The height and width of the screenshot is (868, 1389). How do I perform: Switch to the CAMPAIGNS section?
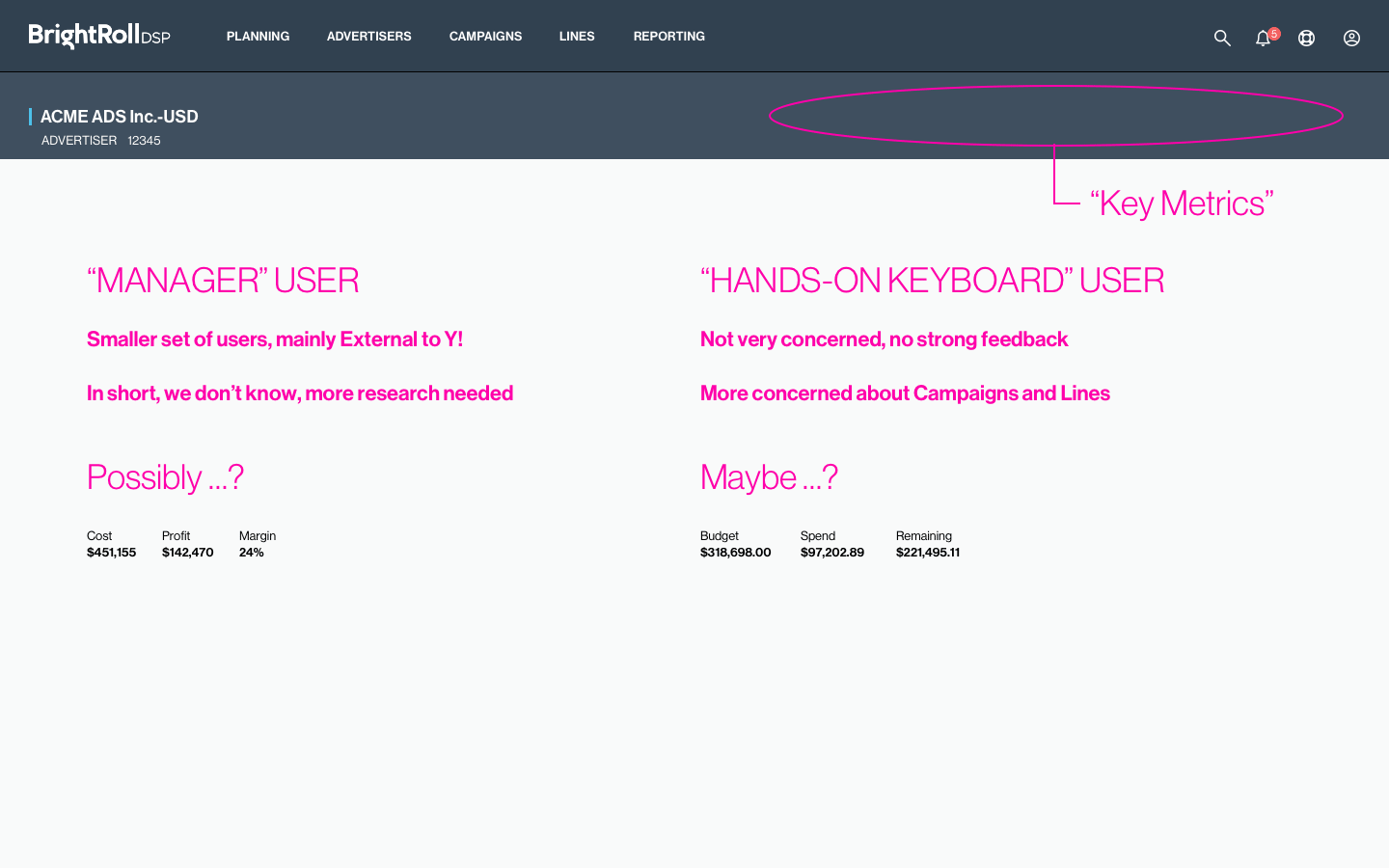485,36
